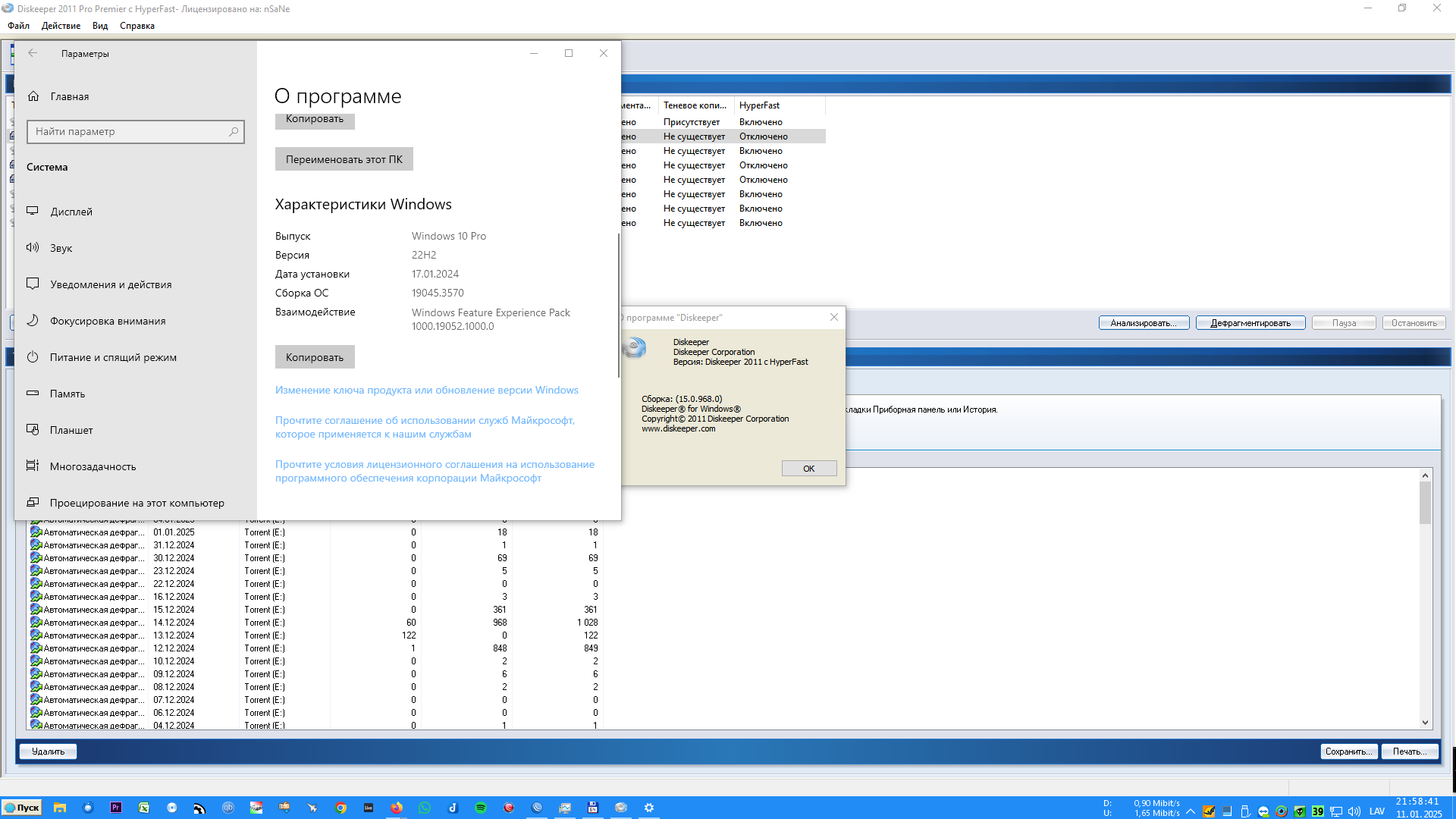Click the volume speaker tray icon
This screenshot has width=1456, height=819.
(1354, 811)
